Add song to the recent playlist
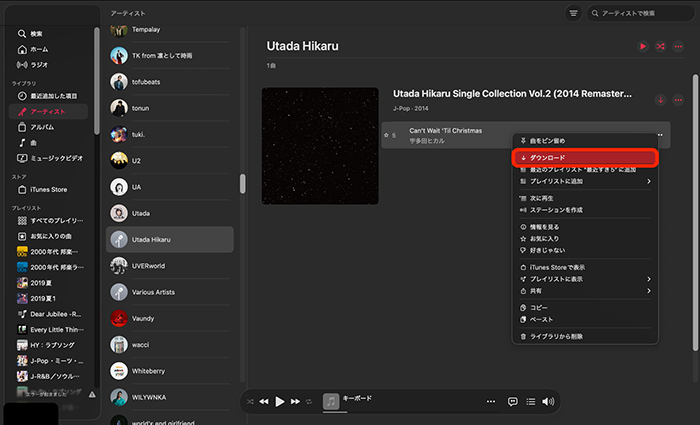 tap(585, 170)
